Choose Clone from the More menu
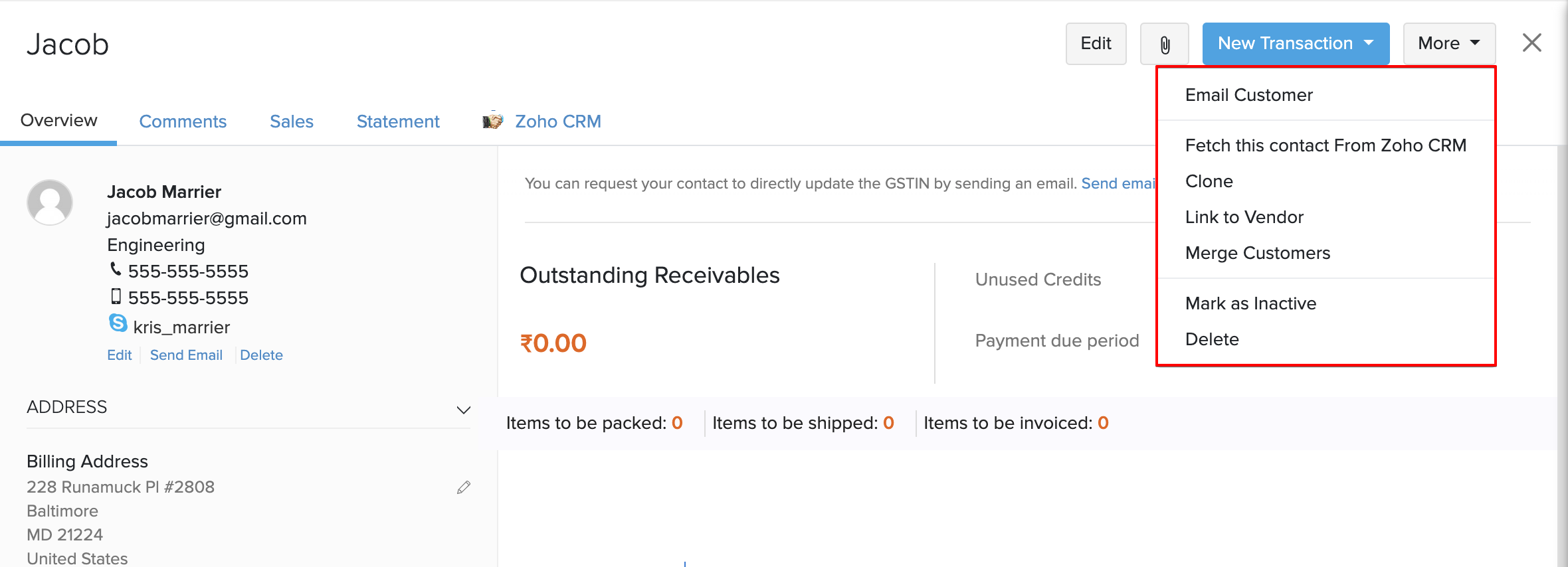 [x=1209, y=181]
